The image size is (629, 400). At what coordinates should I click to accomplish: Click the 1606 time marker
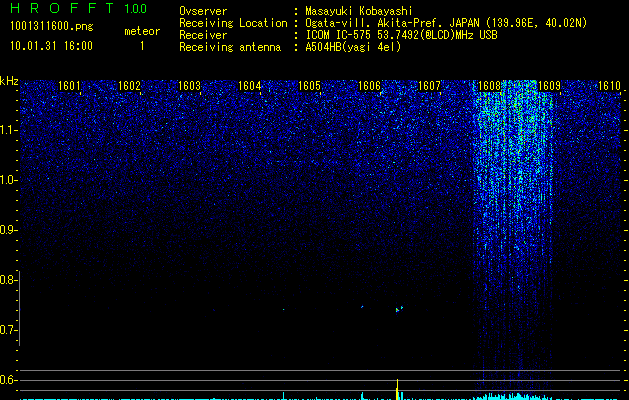[x=369, y=86]
